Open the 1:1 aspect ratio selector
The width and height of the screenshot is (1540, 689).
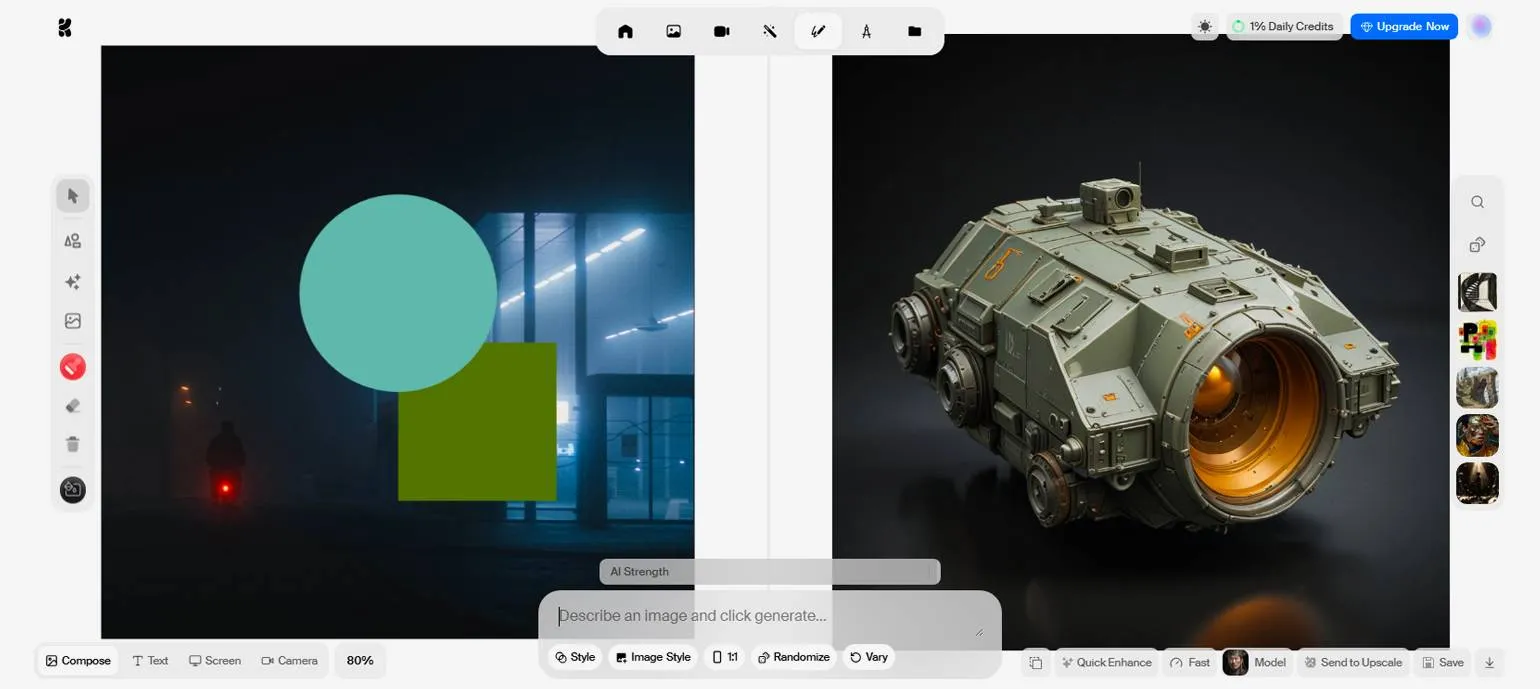tap(725, 657)
